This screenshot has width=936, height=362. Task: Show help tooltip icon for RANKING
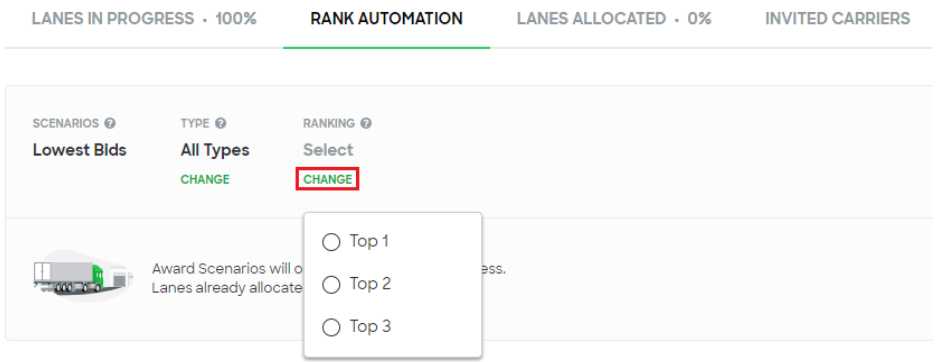pyautogui.click(x=366, y=124)
